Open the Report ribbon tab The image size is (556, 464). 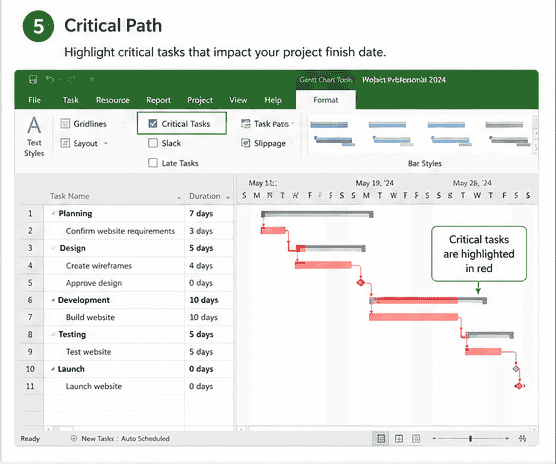pyautogui.click(x=159, y=100)
